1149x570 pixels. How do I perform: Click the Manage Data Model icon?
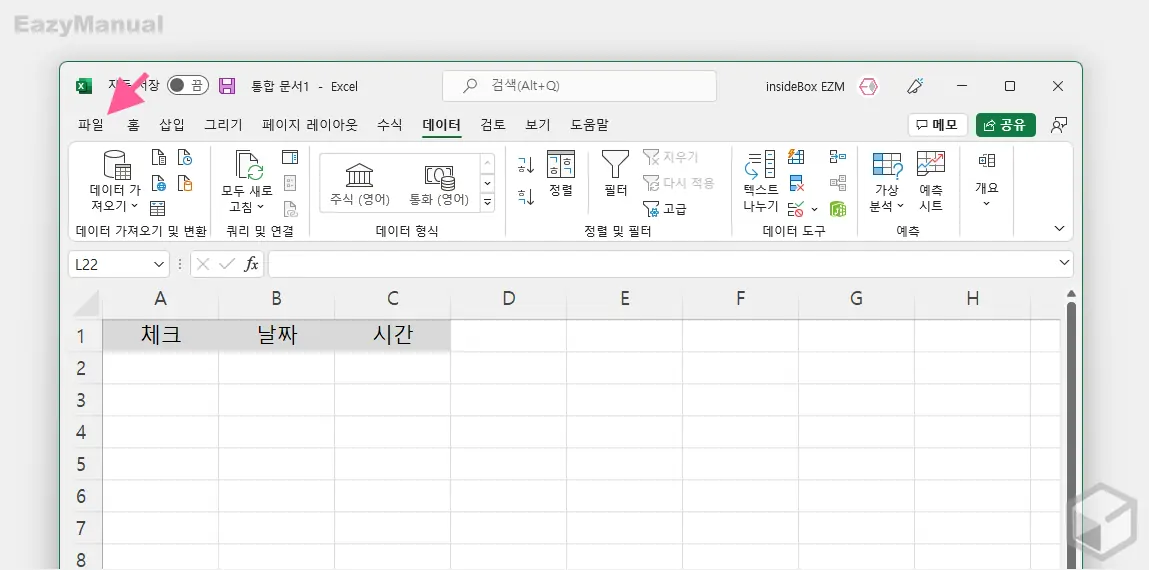pos(838,210)
